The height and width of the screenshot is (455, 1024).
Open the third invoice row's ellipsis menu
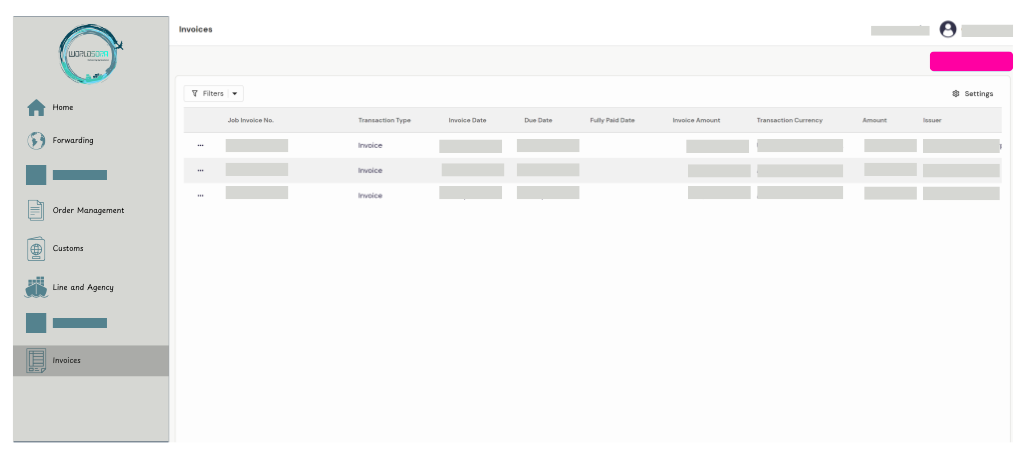[200, 195]
